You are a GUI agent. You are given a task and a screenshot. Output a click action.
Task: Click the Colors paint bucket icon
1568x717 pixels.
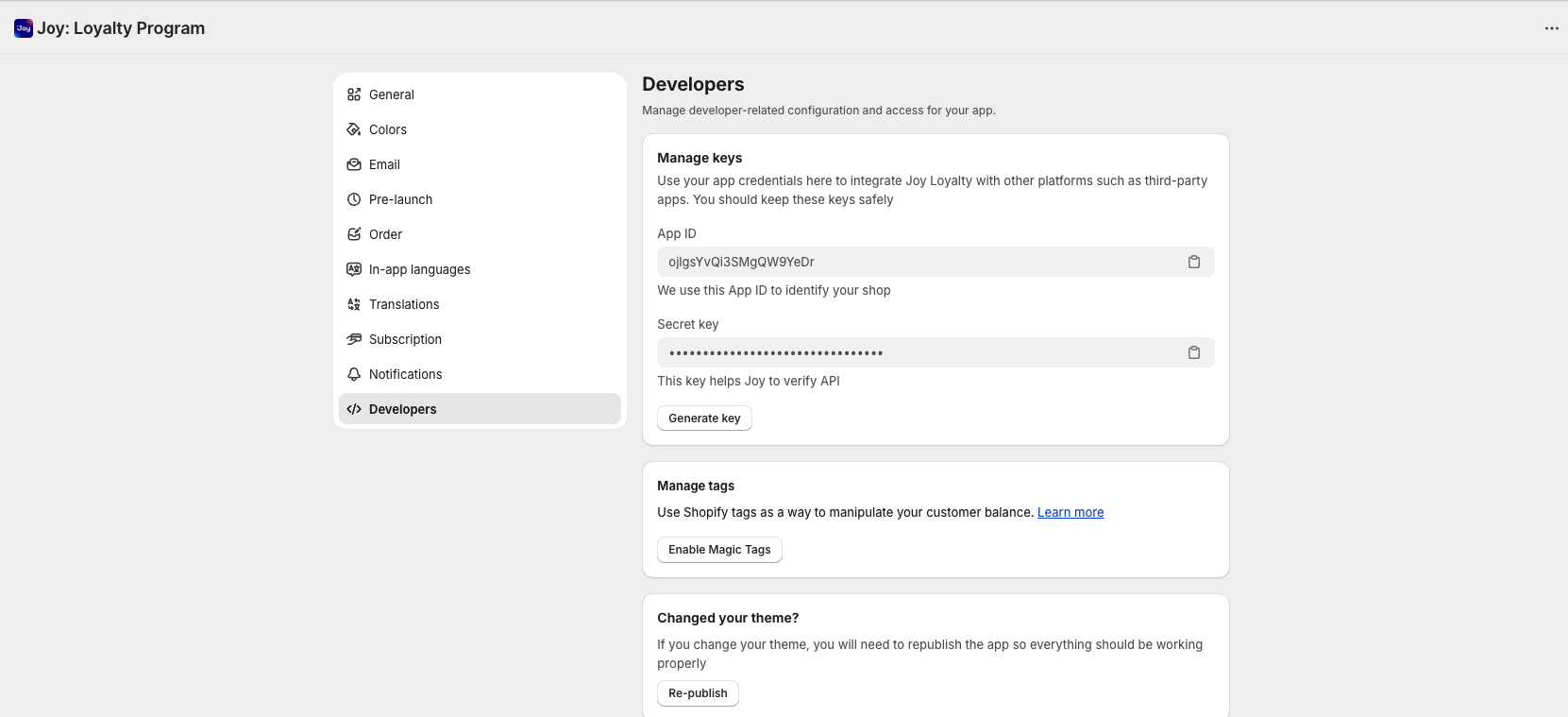click(354, 129)
